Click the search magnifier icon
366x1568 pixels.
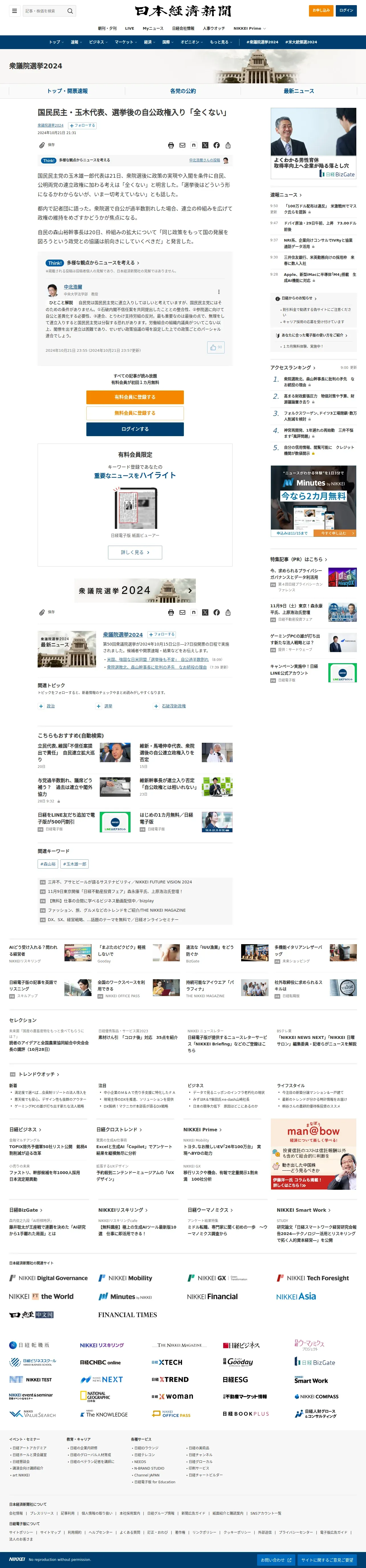coord(70,11)
